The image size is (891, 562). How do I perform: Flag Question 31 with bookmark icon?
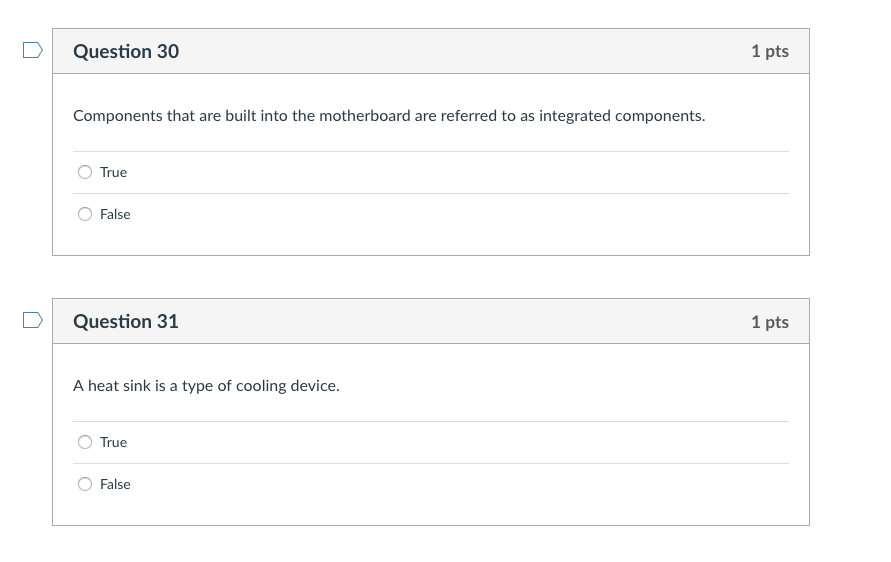pyautogui.click(x=33, y=319)
